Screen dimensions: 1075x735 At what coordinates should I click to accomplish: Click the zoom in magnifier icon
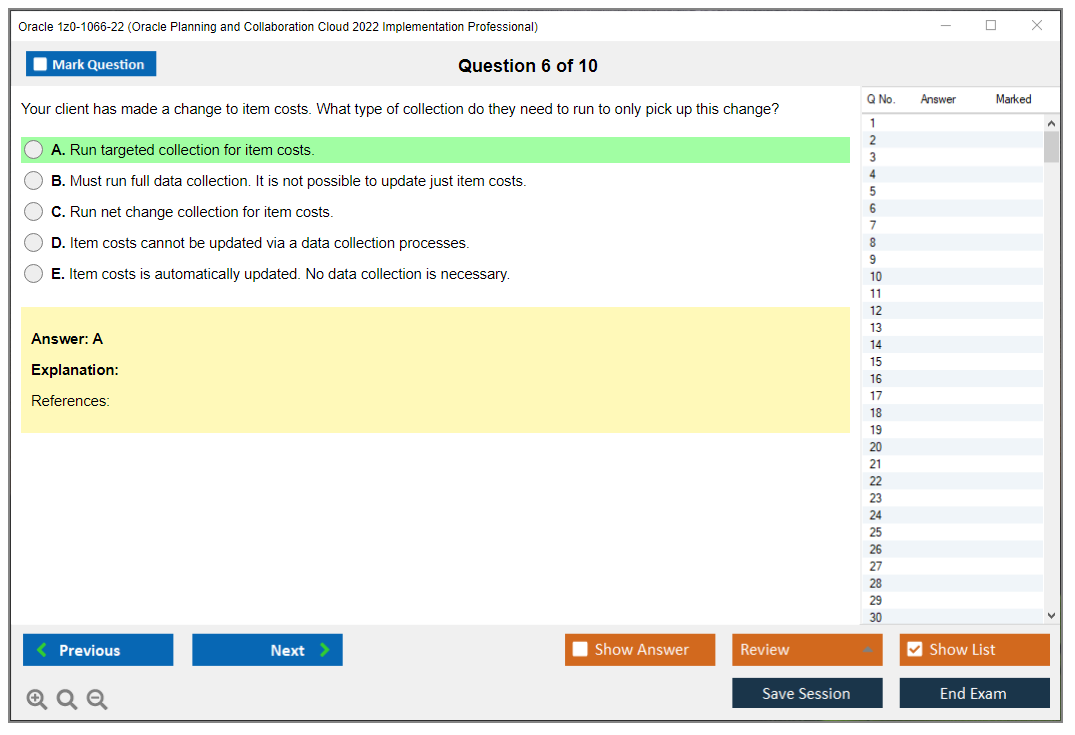pos(37,700)
